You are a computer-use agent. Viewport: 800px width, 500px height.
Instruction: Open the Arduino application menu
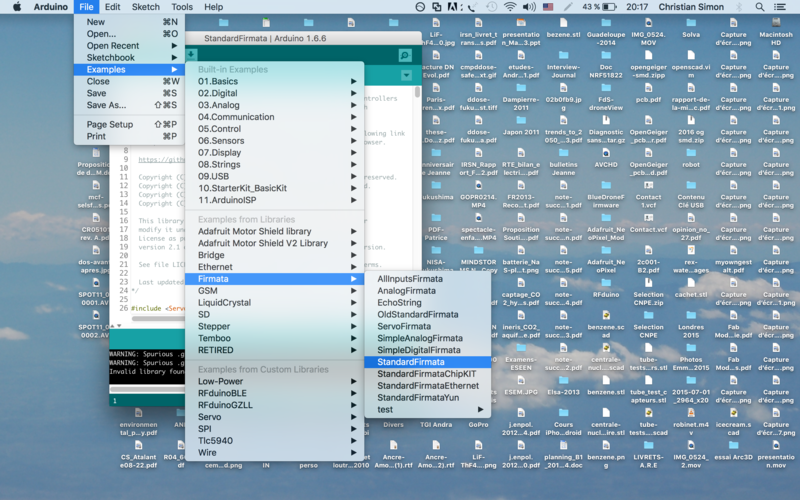click(x=51, y=7)
